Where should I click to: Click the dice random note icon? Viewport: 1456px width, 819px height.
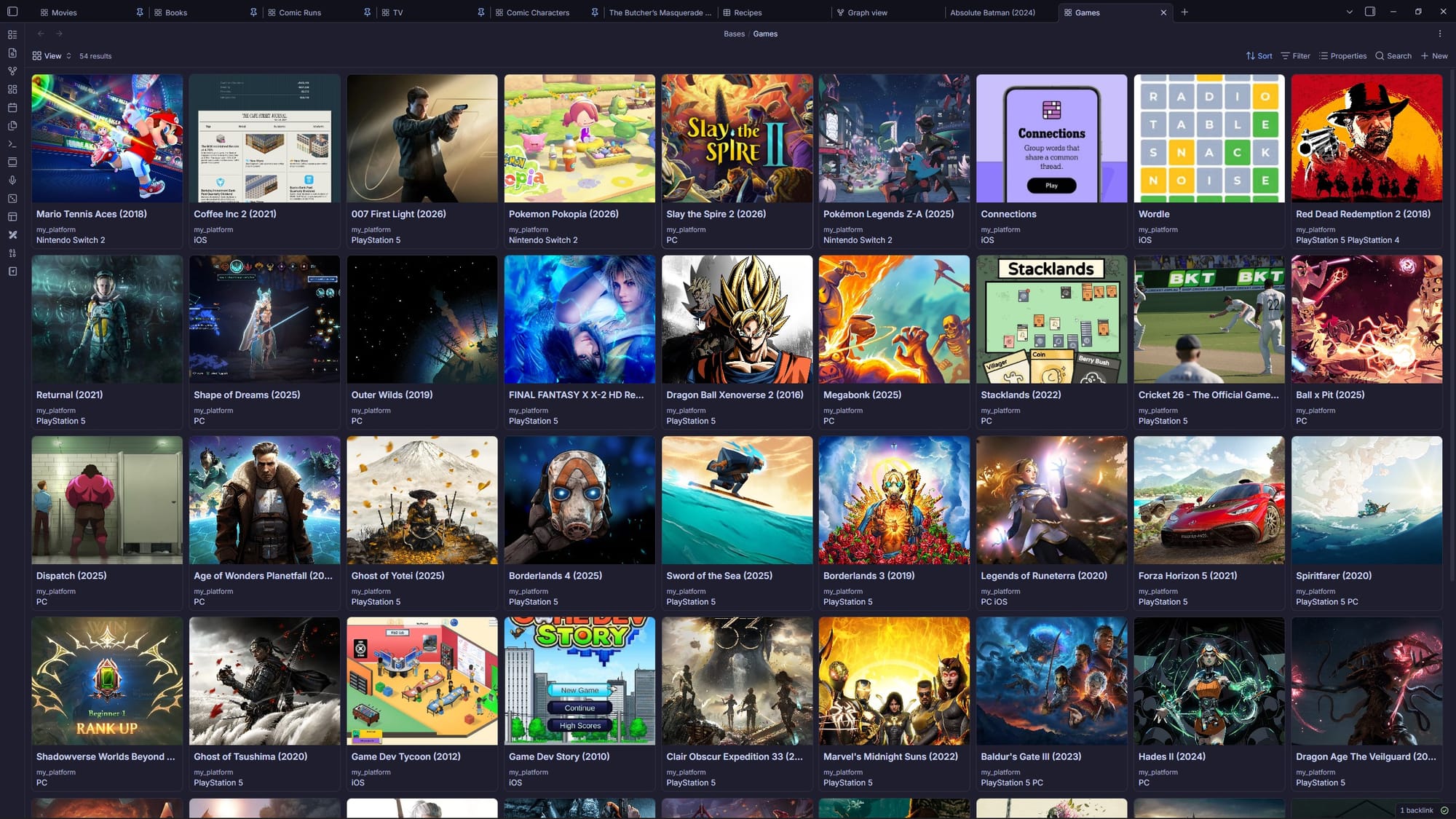pyautogui.click(x=12, y=199)
